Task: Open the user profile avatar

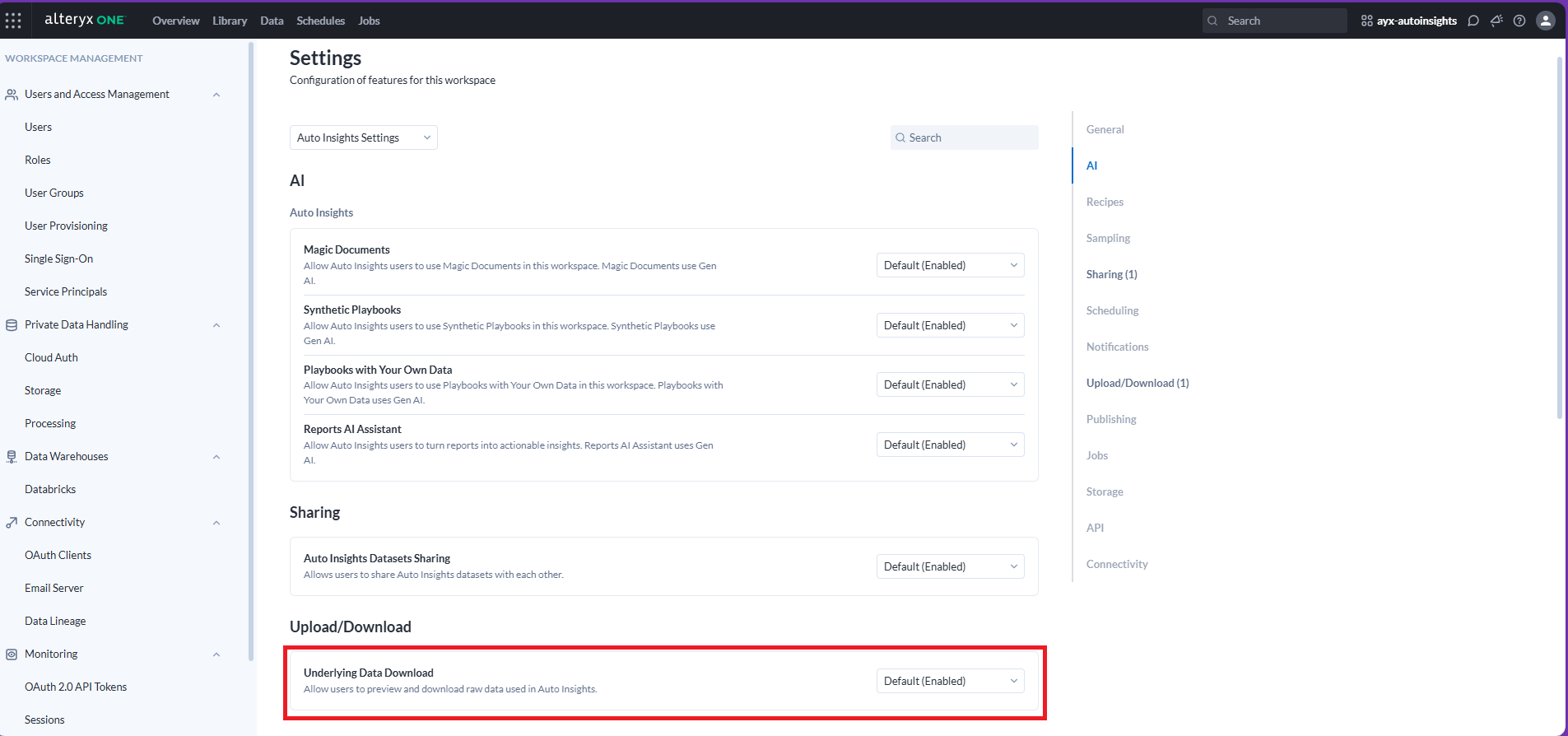Action: [x=1546, y=21]
